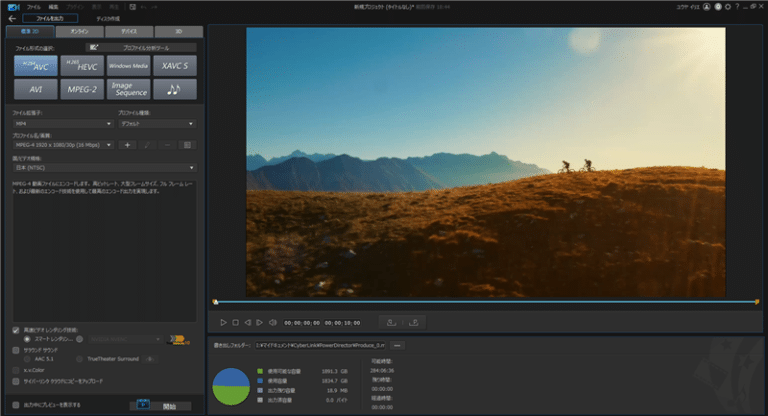Click the back arrow icon
Image resolution: width=768 pixels, height=416 pixels.
click(12, 18)
